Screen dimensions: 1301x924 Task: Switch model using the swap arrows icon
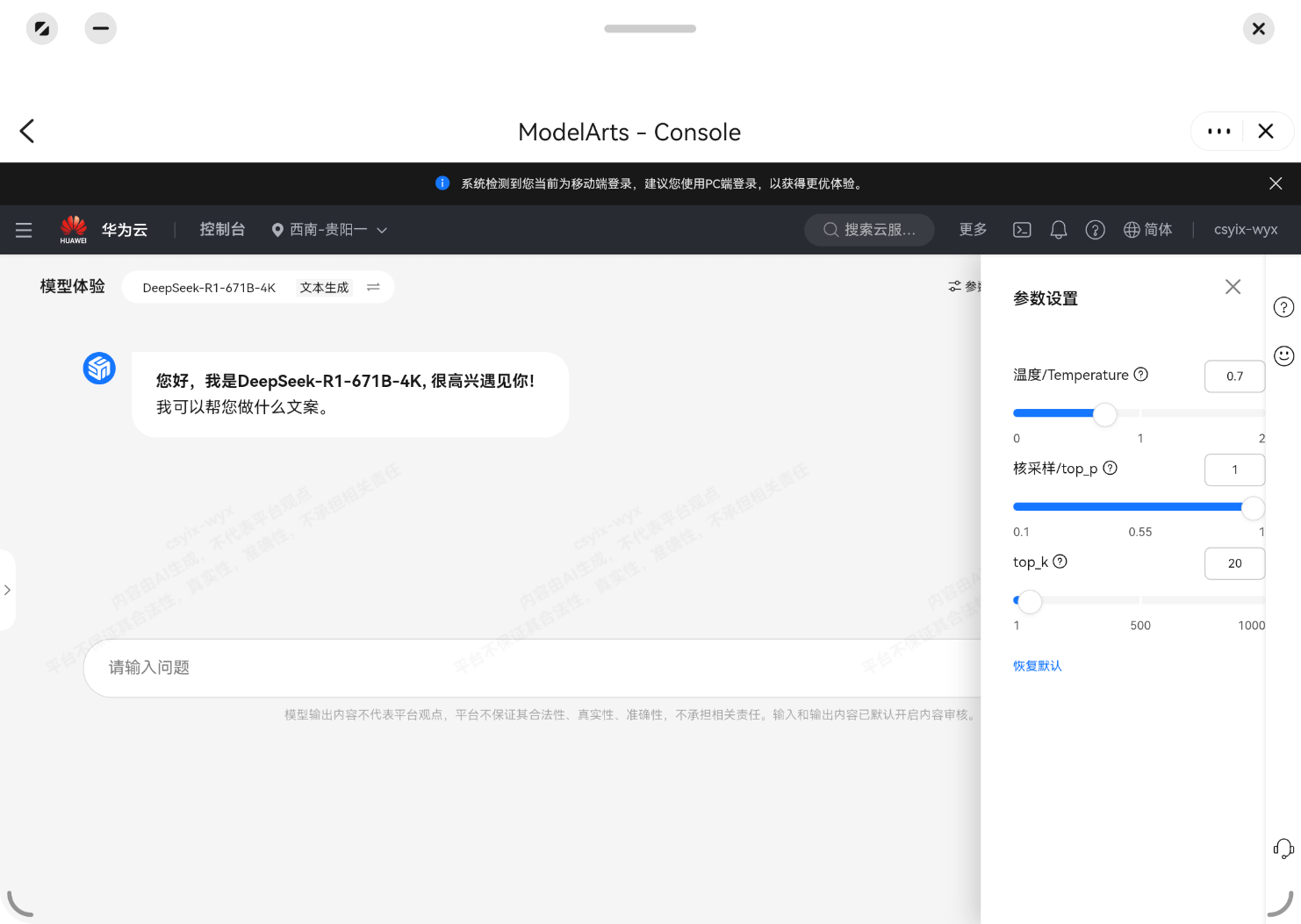(373, 288)
